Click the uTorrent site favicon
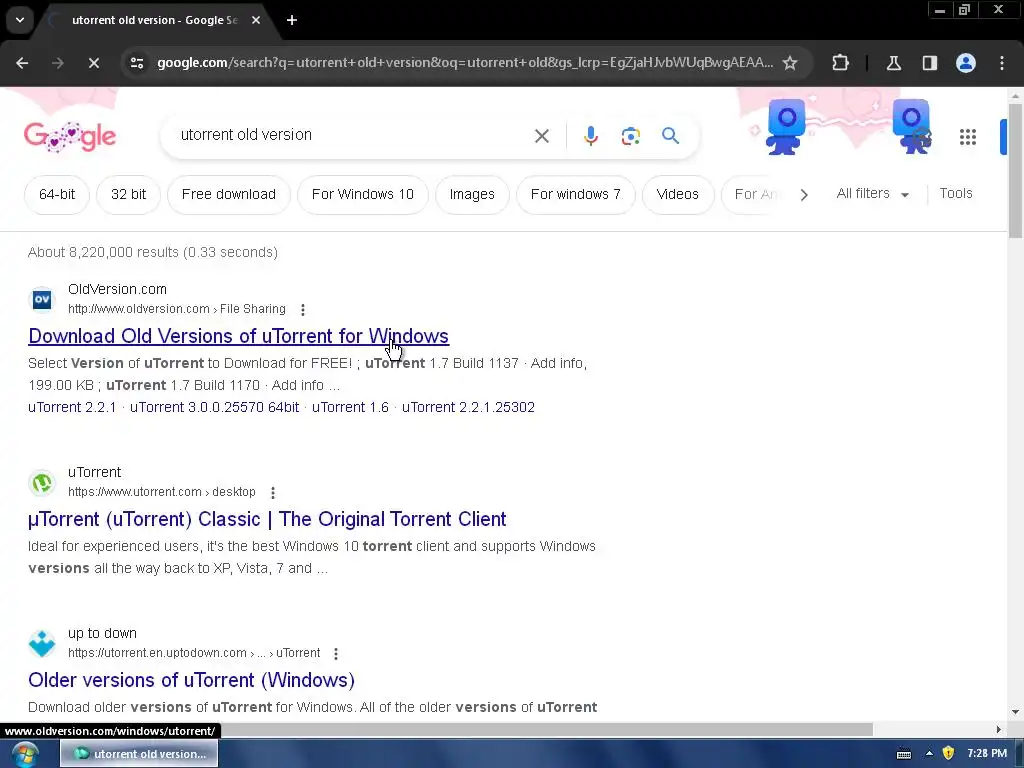This screenshot has height=768, width=1024. tap(42, 483)
